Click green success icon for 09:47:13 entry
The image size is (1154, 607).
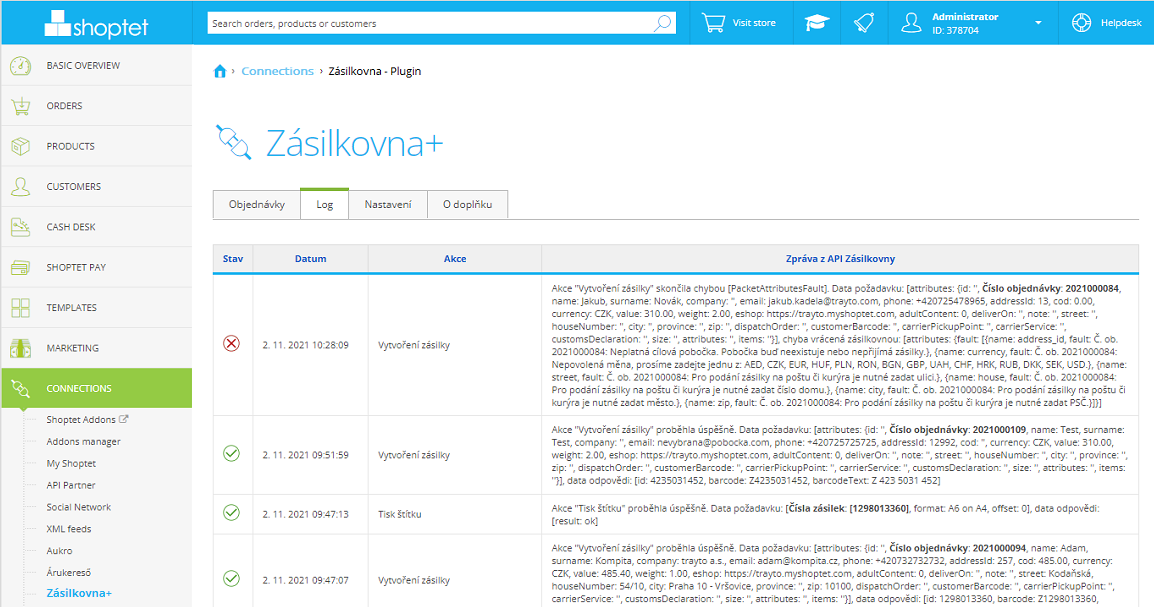click(x=232, y=513)
